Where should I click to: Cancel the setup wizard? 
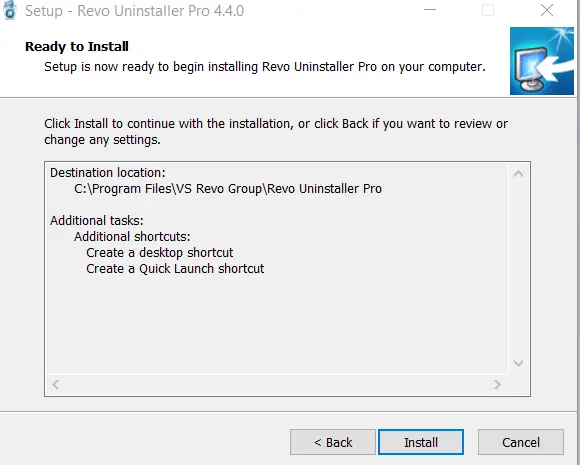coord(521,442)
